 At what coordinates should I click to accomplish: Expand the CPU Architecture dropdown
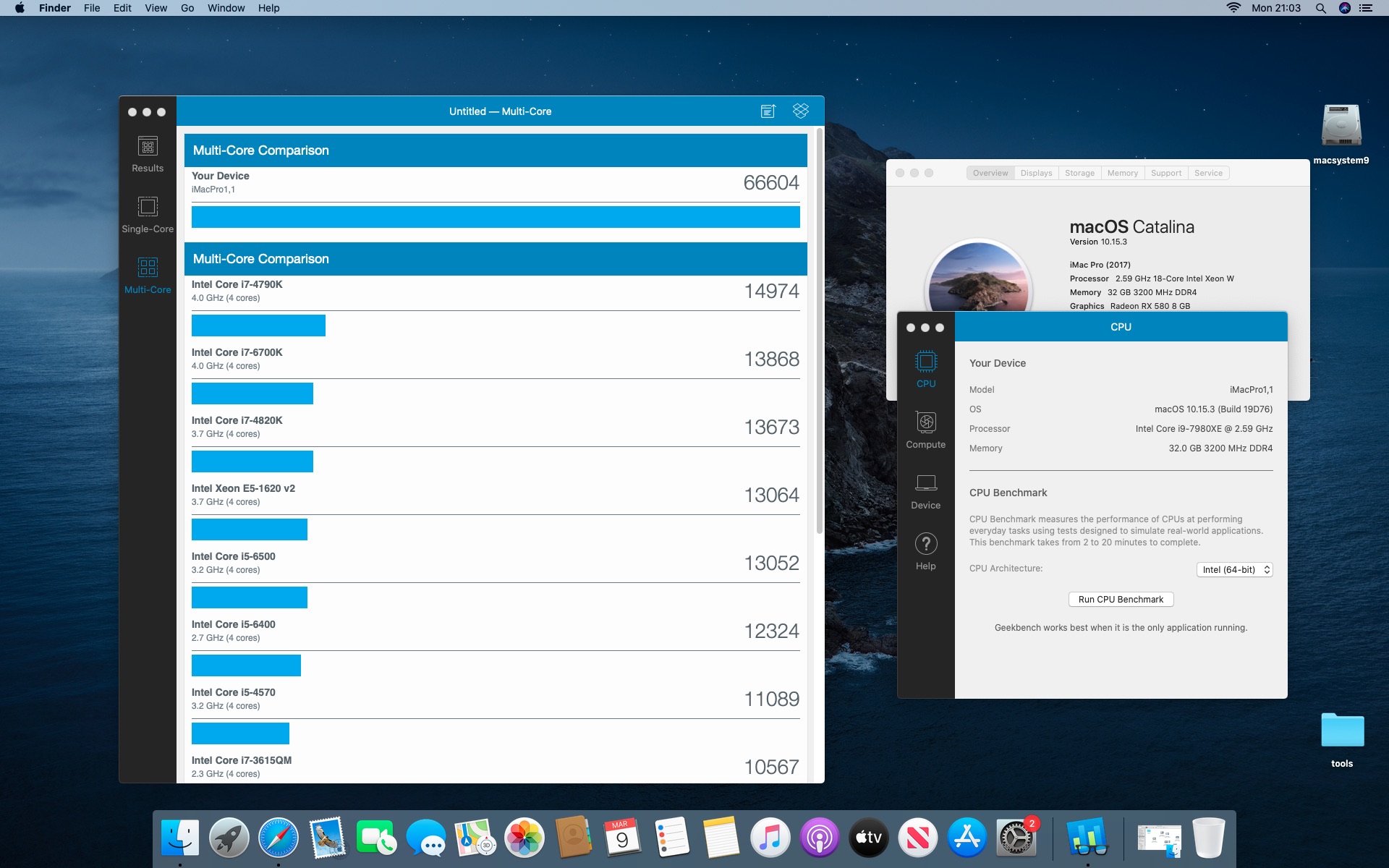(x=1234, y=570)
